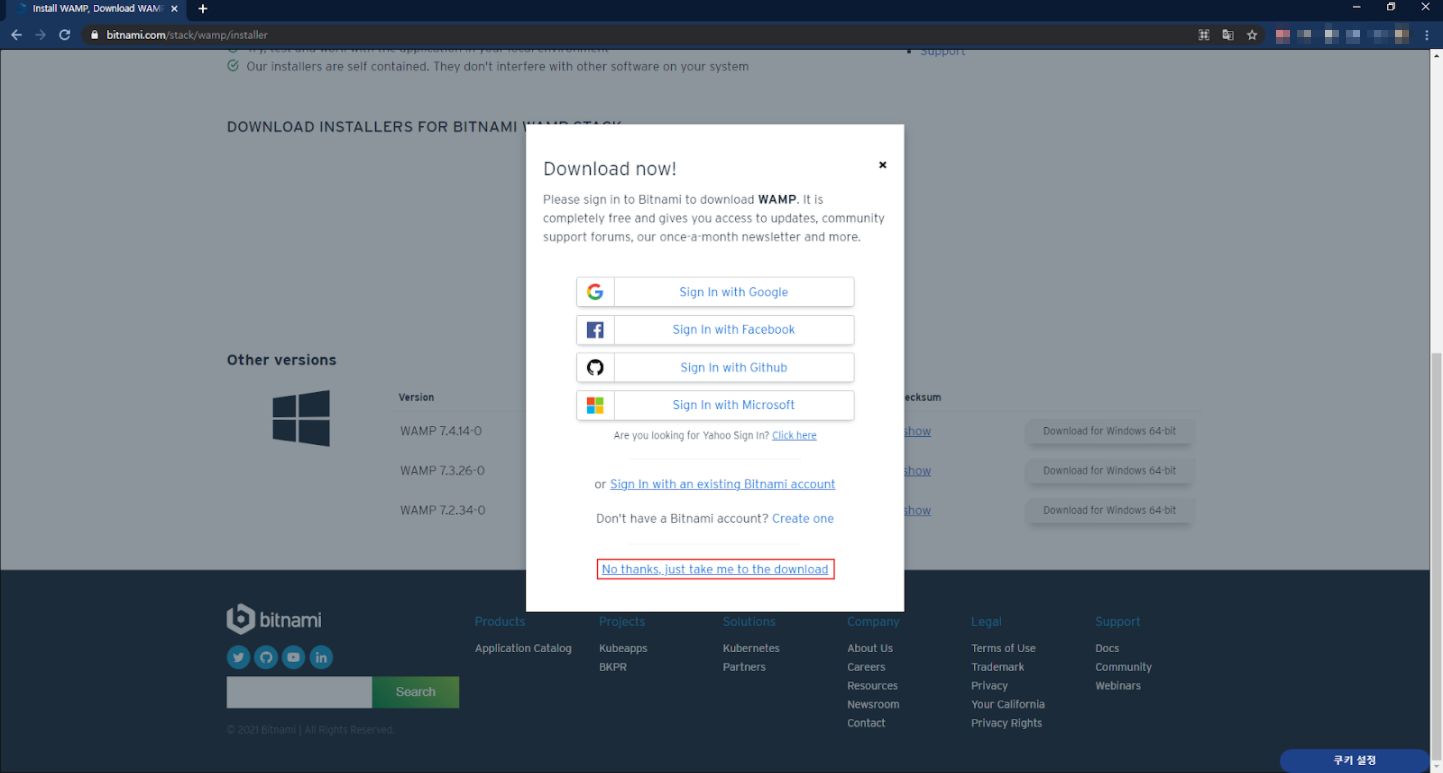Open Resources footer link
Viewport: 1443px width, 773px height.
[x=872, y=686]
